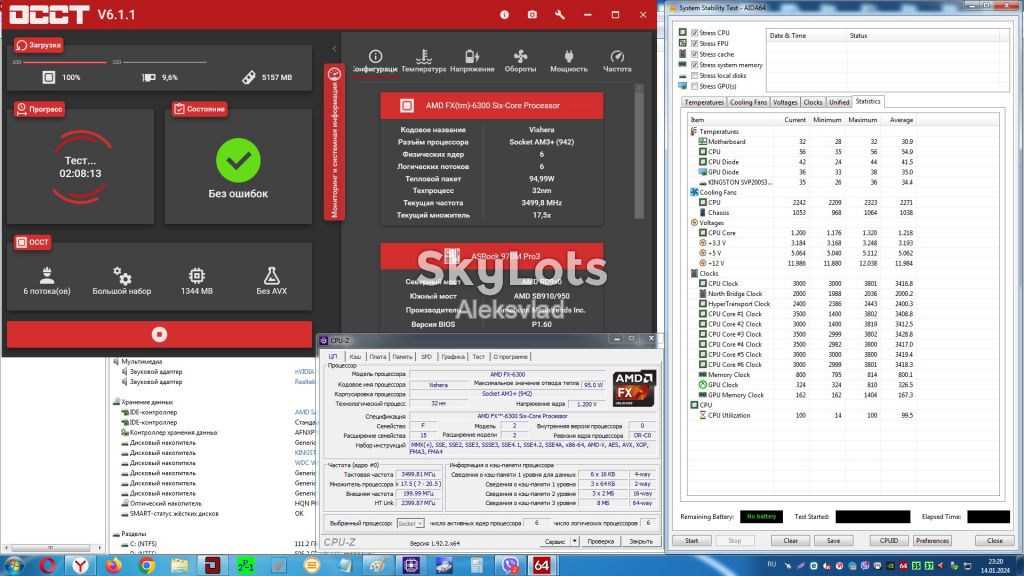Image resolution: width=1024 pixels, height=576 pixels.
Task: Enable Stress GPU(s) in AIDA64
Action: [694, 86]
